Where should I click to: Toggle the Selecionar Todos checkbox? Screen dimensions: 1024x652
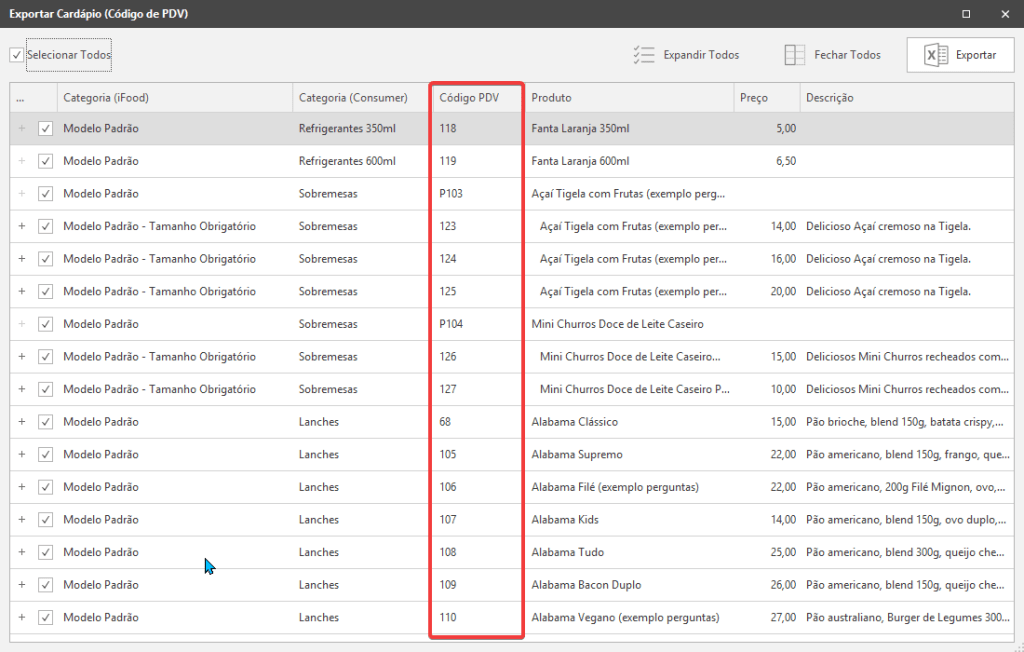tap(16, 55)
